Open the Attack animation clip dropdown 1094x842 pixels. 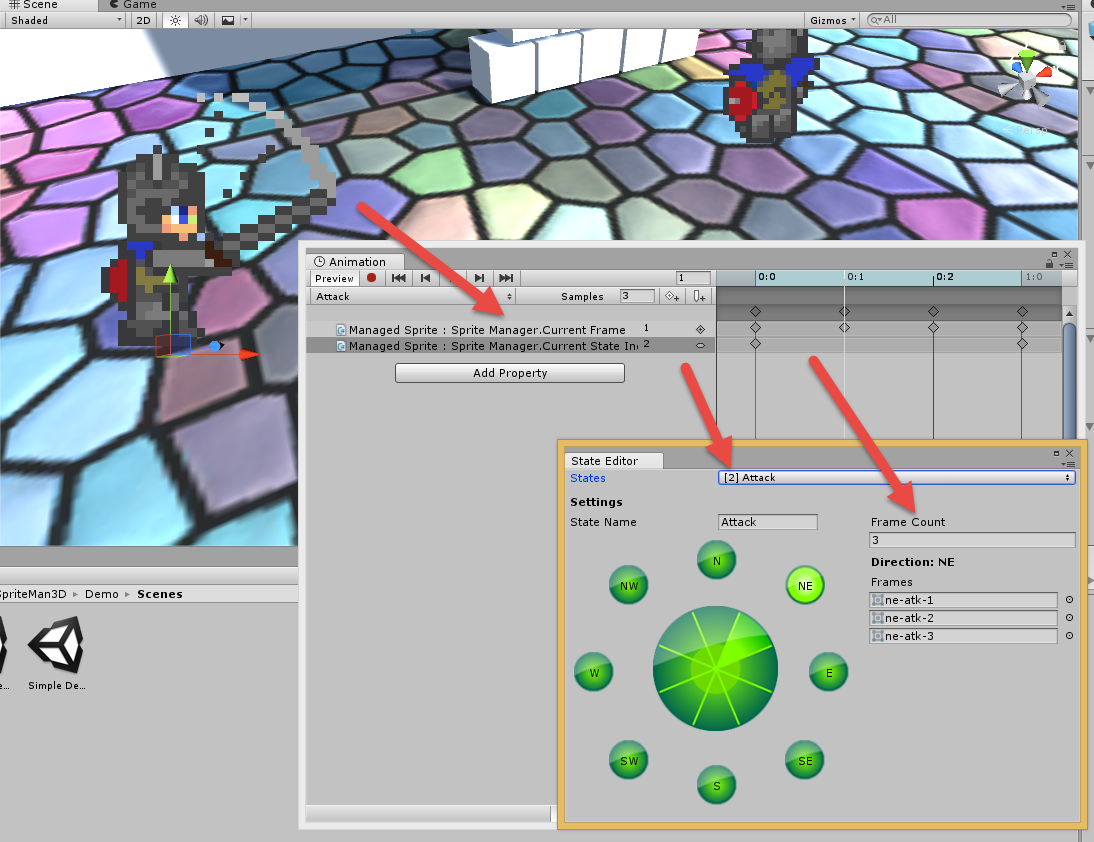point(413,297)
